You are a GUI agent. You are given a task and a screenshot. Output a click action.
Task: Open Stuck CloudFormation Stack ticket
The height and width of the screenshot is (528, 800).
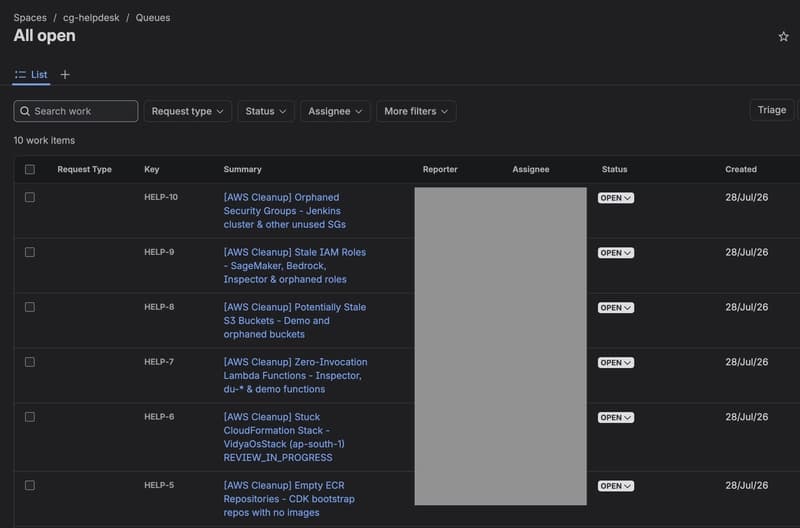click(x=284, y=437)
